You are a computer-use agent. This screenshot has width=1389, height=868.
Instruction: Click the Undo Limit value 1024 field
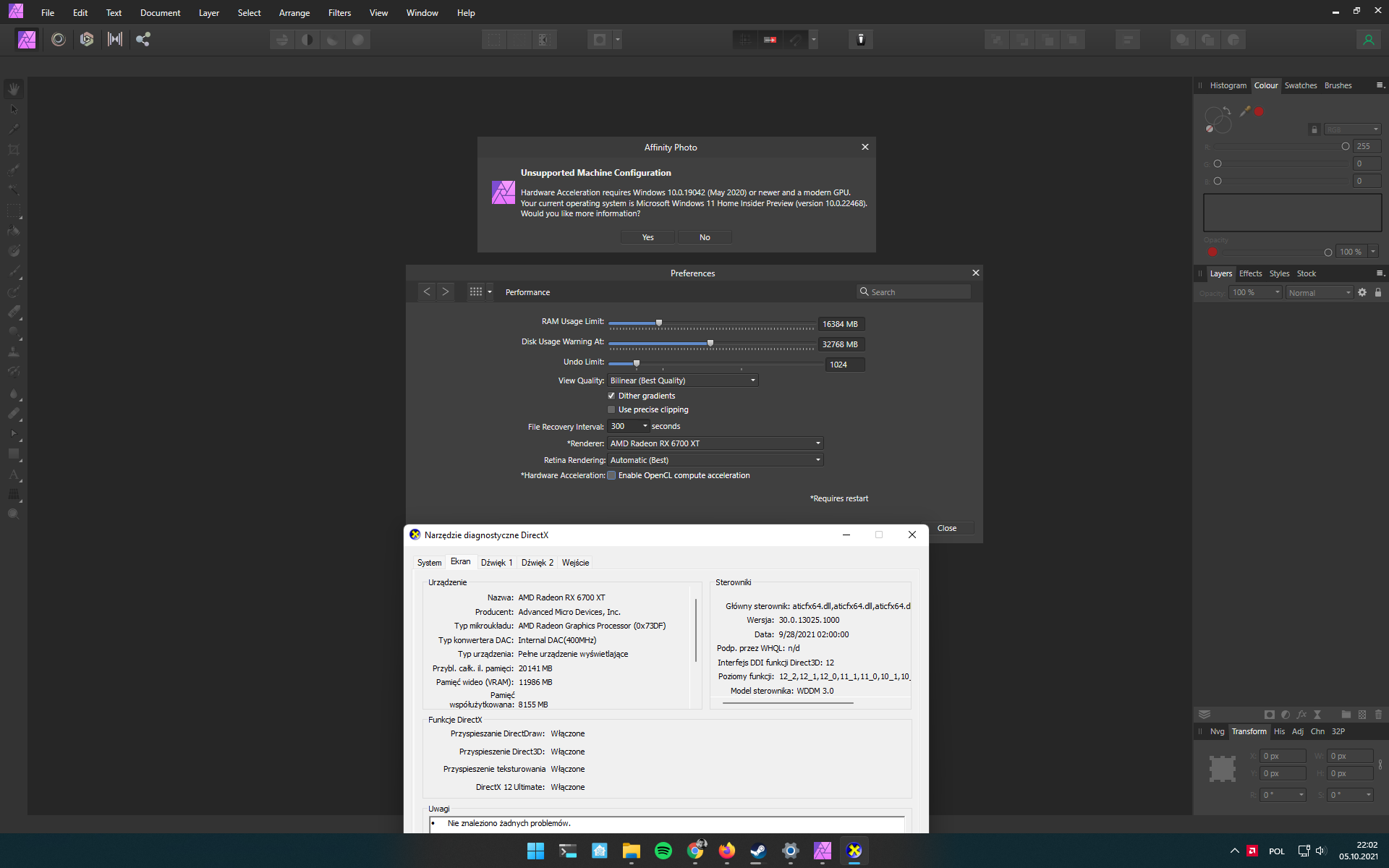[x=845, y=365]
